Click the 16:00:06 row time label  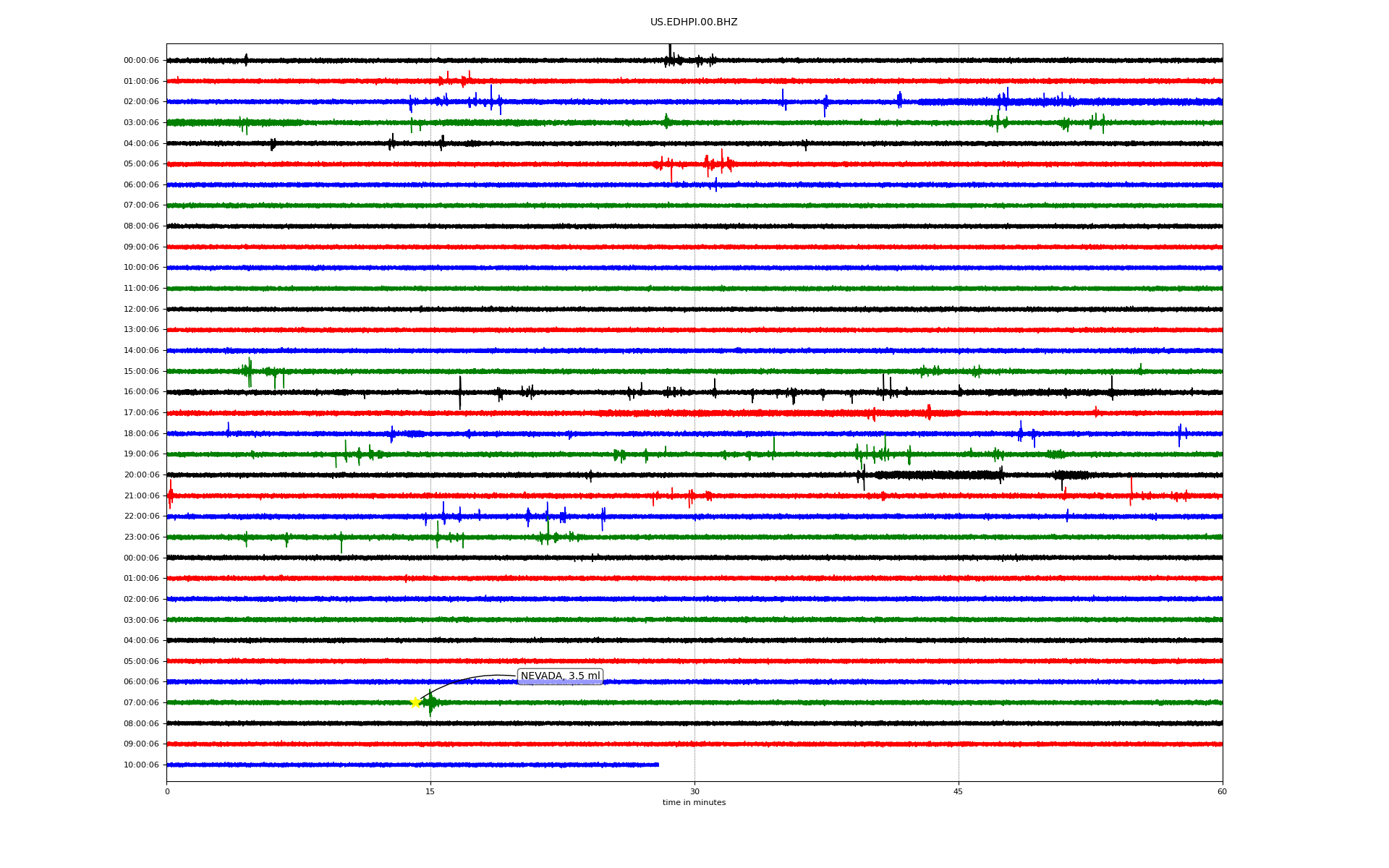[x=141, y=392]
